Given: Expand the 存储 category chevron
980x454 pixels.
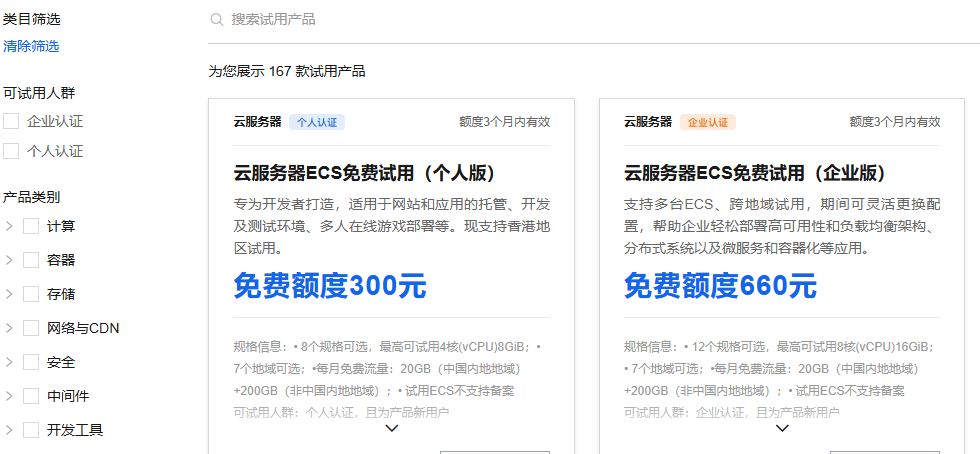Looking at the screenshot, I should click(9, 294).
